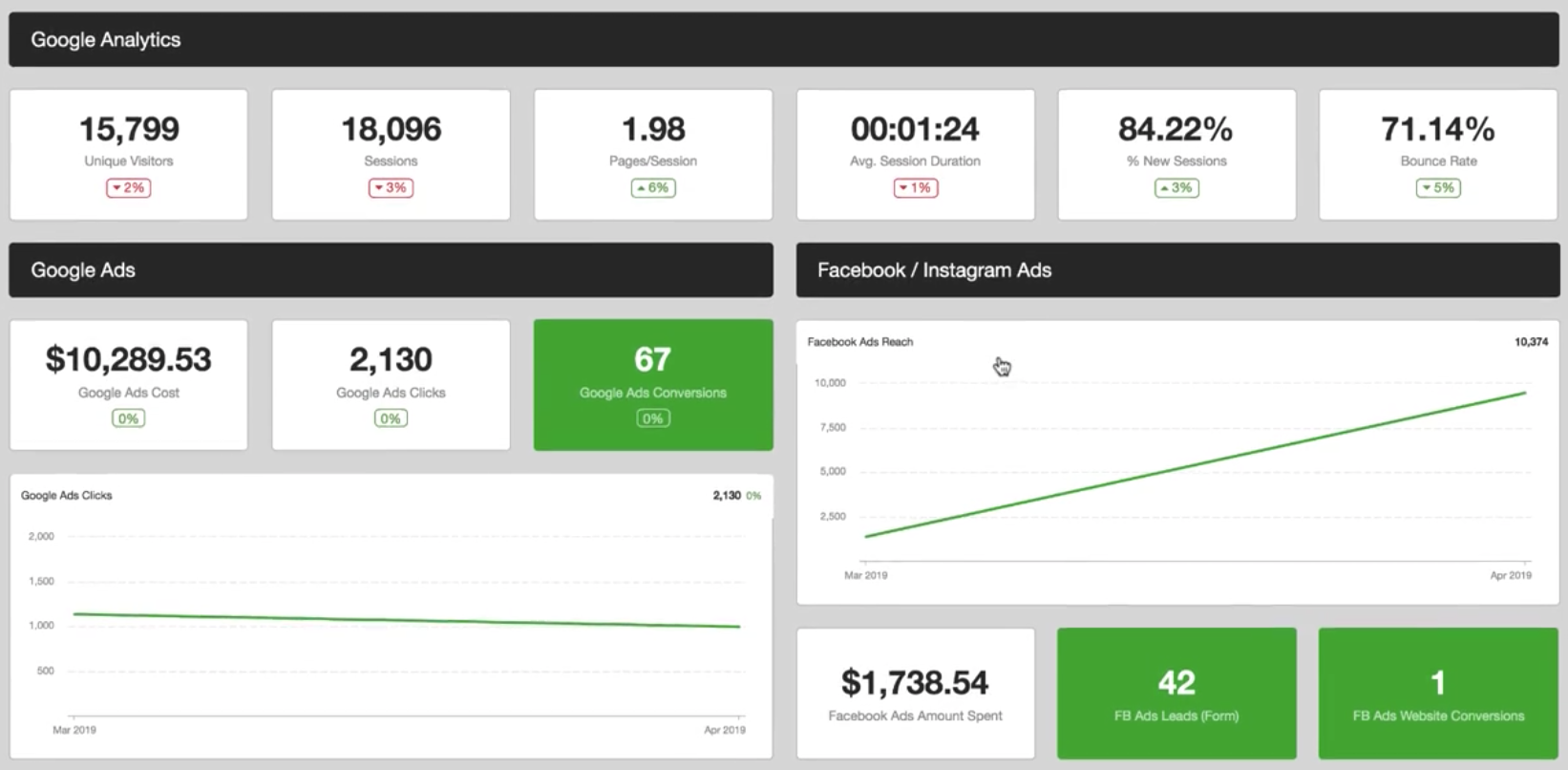The width and height of the screenshot is (1568, 770).
Task: Click the Google Ads Clicks chart trend line
Action: [x=407, y=620]
